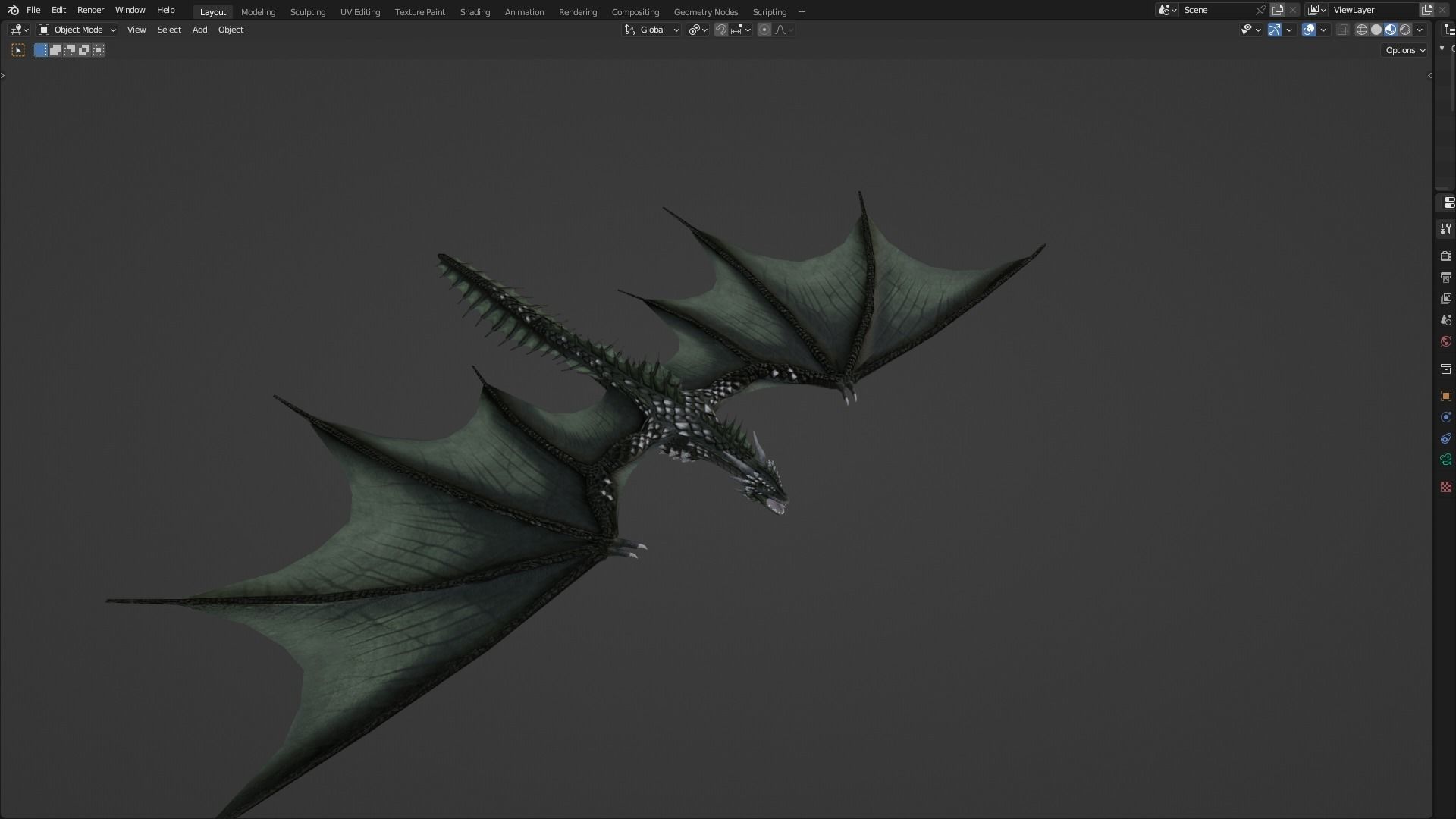Viewport: 1456px width, 819px height.
Task: Toggle viewport overlays display
Action: click(1309, 30)
